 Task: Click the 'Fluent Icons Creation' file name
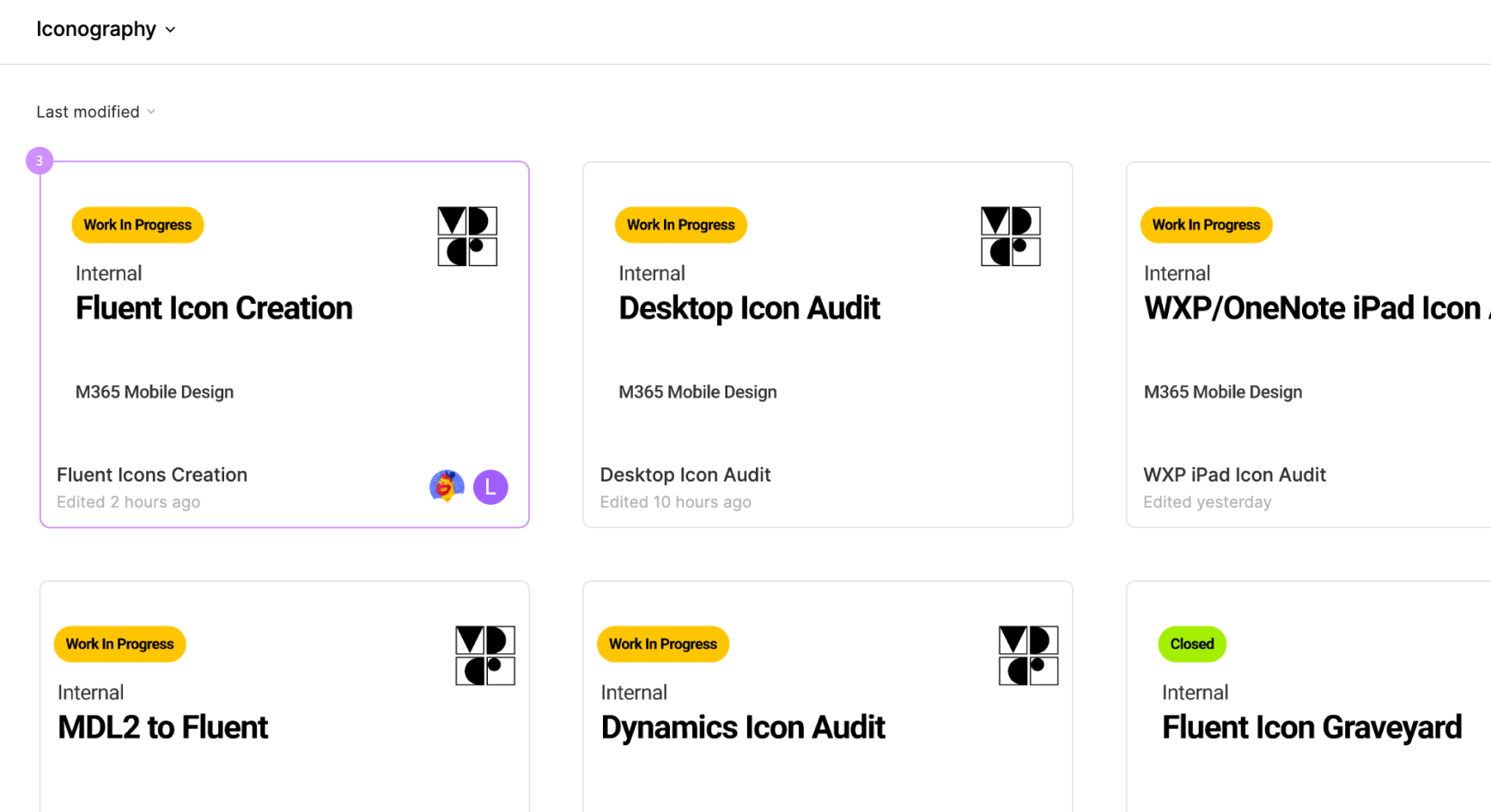(152, 475)
